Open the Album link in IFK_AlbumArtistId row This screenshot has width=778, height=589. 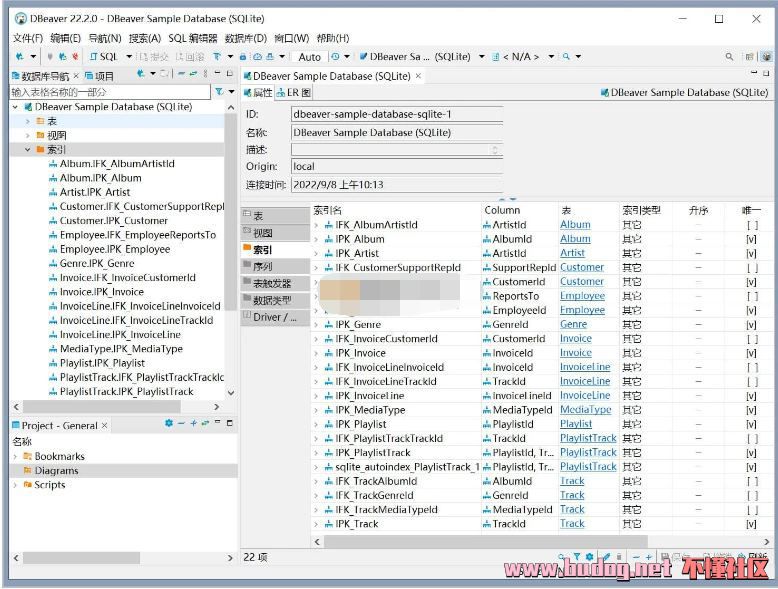point(575,225)
